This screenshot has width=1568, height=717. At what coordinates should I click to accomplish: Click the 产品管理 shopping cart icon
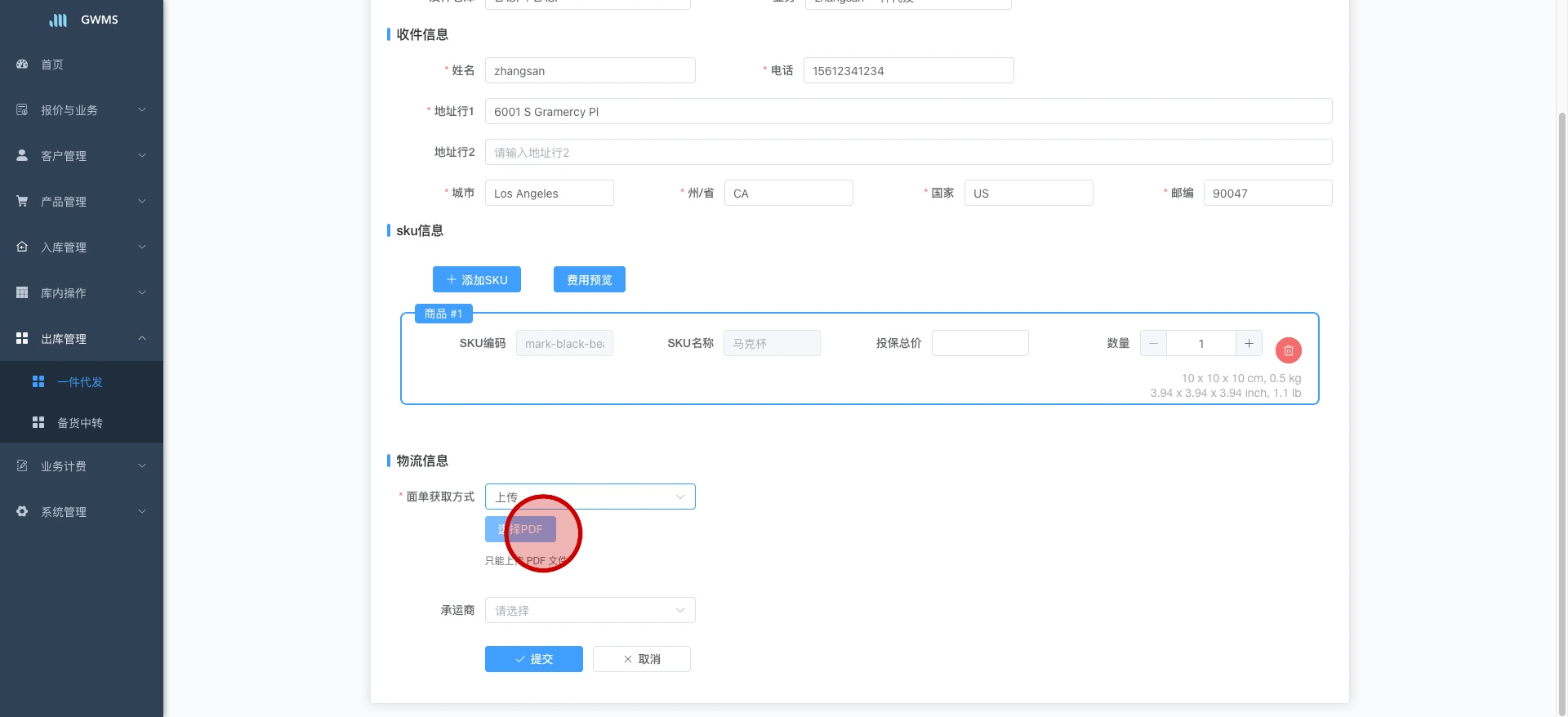[x=22, y=201]
